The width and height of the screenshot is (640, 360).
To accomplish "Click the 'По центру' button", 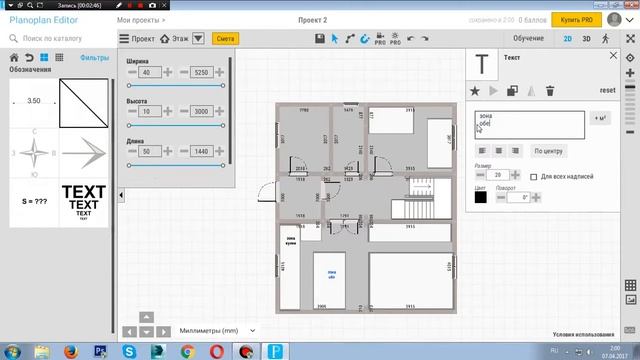I will pyautogui.click(x=549, y=151).
